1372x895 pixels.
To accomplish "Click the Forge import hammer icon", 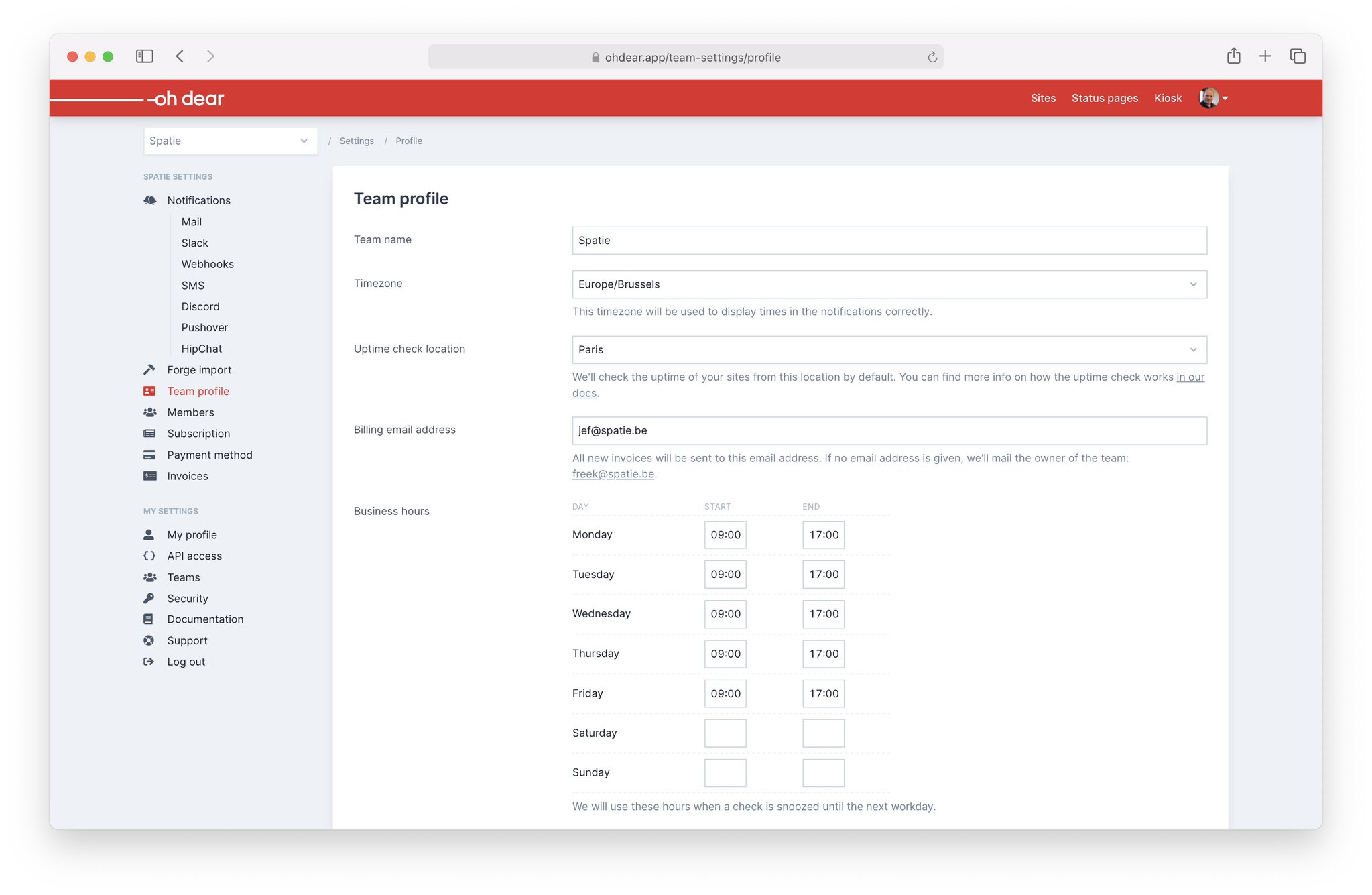I will coord(149,369).
